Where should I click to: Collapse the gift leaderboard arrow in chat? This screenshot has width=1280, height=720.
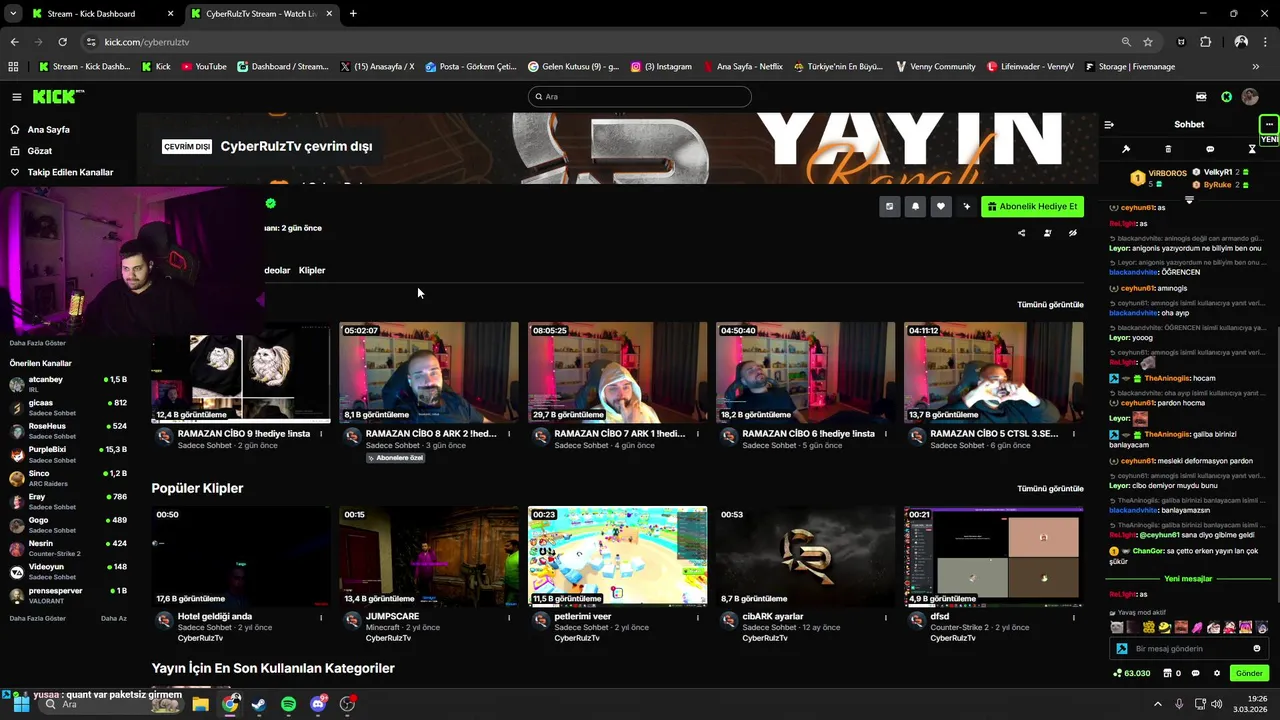(x=1189, y=200)
